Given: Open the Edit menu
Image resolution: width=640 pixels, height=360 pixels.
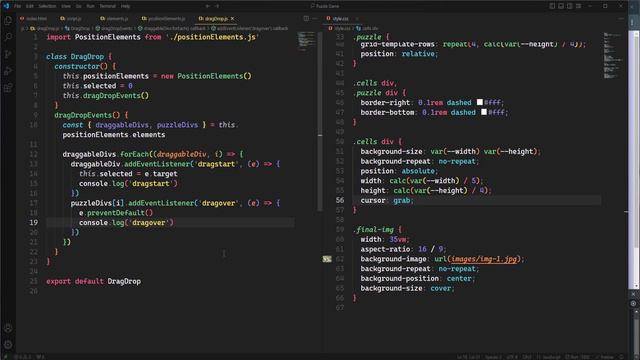Looking at the screenshot, I should 30,6.
